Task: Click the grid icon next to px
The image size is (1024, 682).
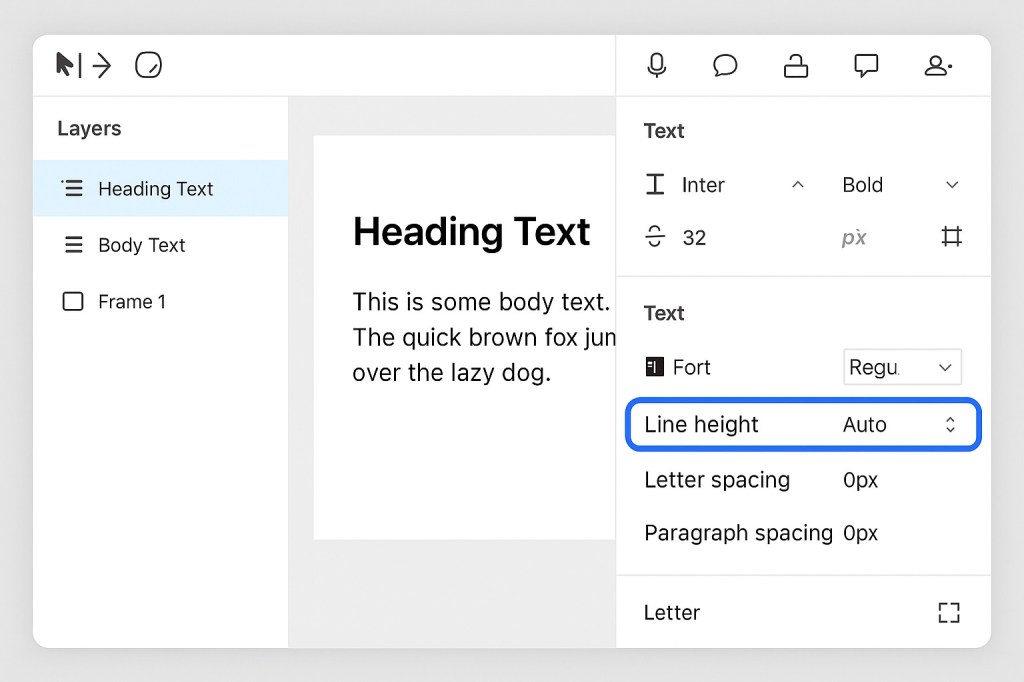Action: [x=951, y=236]
